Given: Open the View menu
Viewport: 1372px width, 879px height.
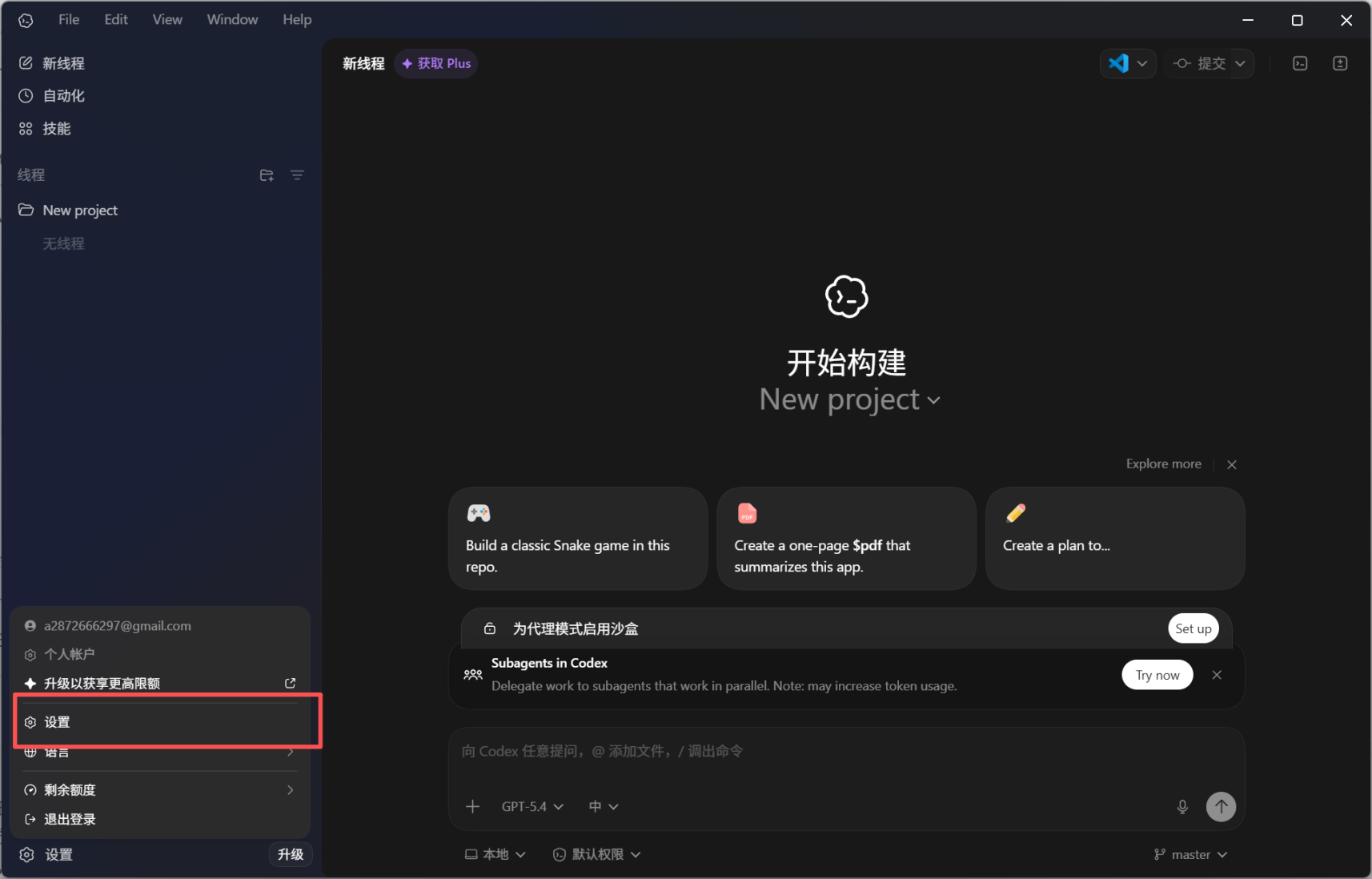Looking at the screenshot, I should click(167, 19).
